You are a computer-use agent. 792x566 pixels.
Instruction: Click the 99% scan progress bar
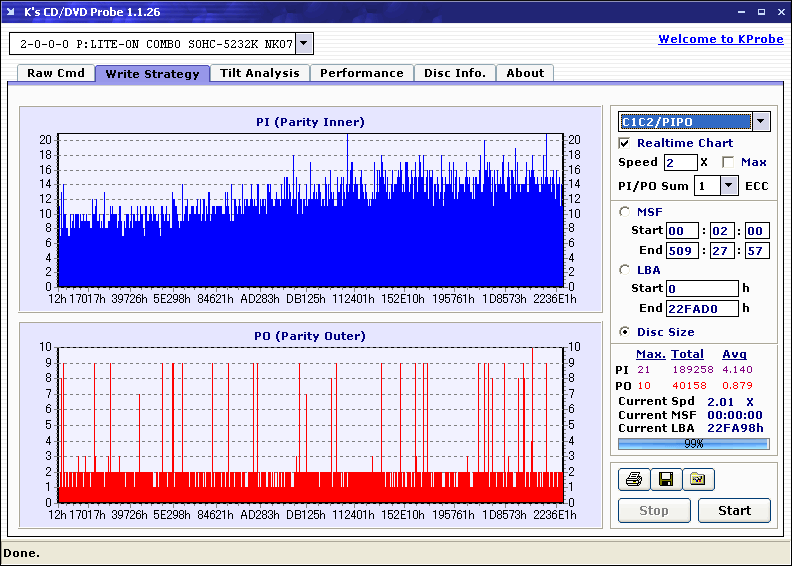click(693, 443)
